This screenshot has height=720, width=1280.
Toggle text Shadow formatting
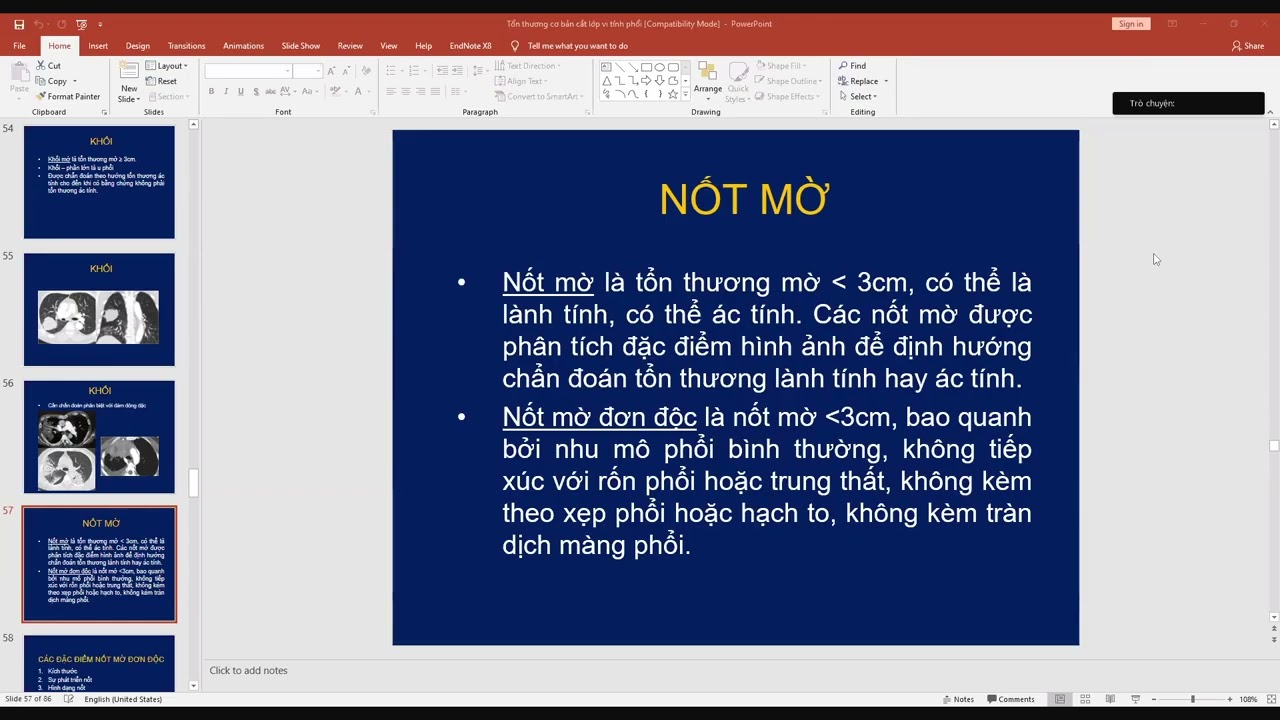(x=256, y=91)
